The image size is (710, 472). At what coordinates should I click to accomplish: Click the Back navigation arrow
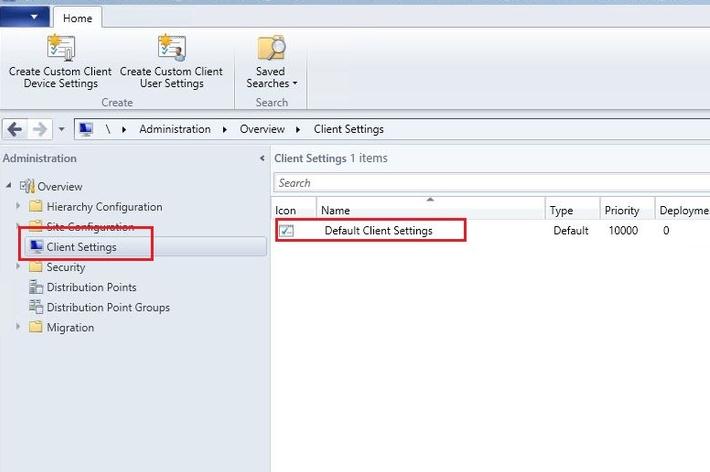(15, 129)
